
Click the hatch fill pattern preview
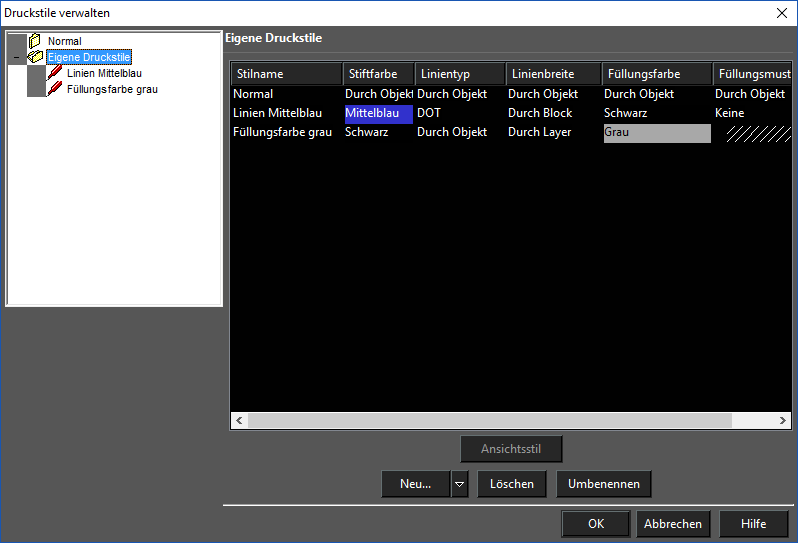pyautogui.click(x=758, y=133)
